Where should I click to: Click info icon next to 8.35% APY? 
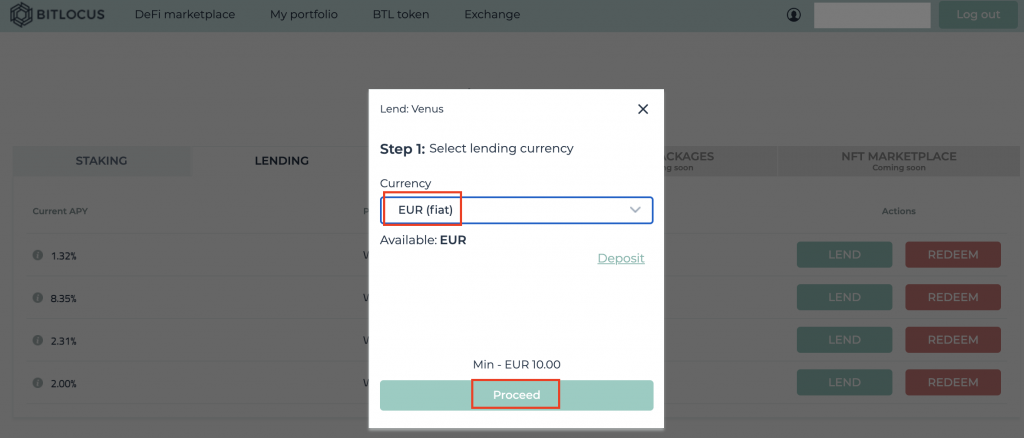pos(38,298)
